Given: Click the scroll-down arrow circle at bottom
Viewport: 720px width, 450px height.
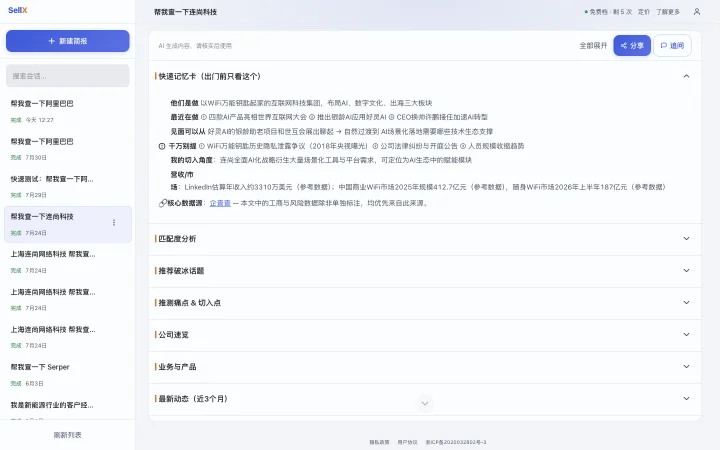Looking at the screenshot, I should pos(425,403).
